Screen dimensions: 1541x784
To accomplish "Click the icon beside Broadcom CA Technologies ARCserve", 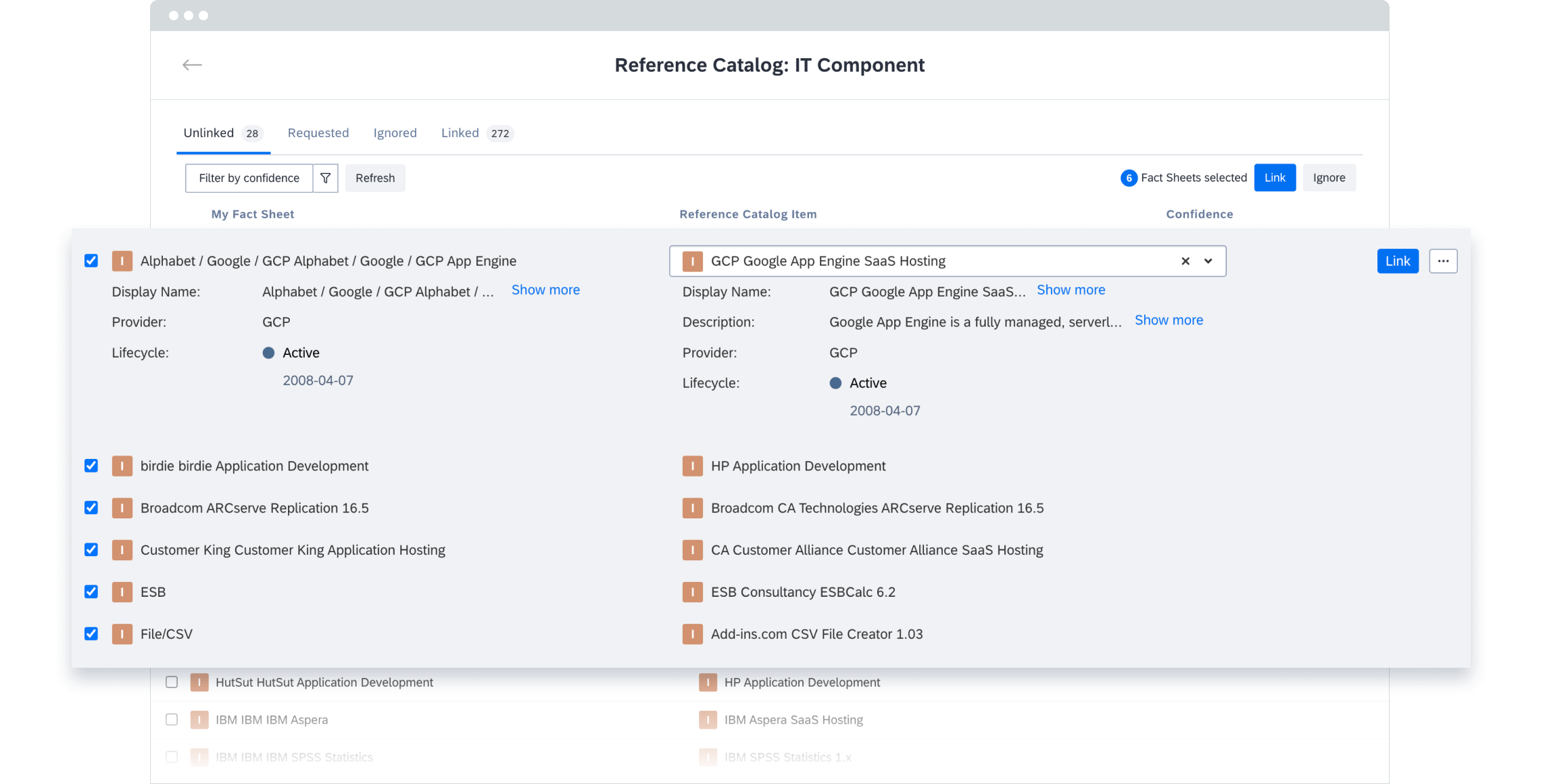I will pyautogui.click(x=692, y=508).
